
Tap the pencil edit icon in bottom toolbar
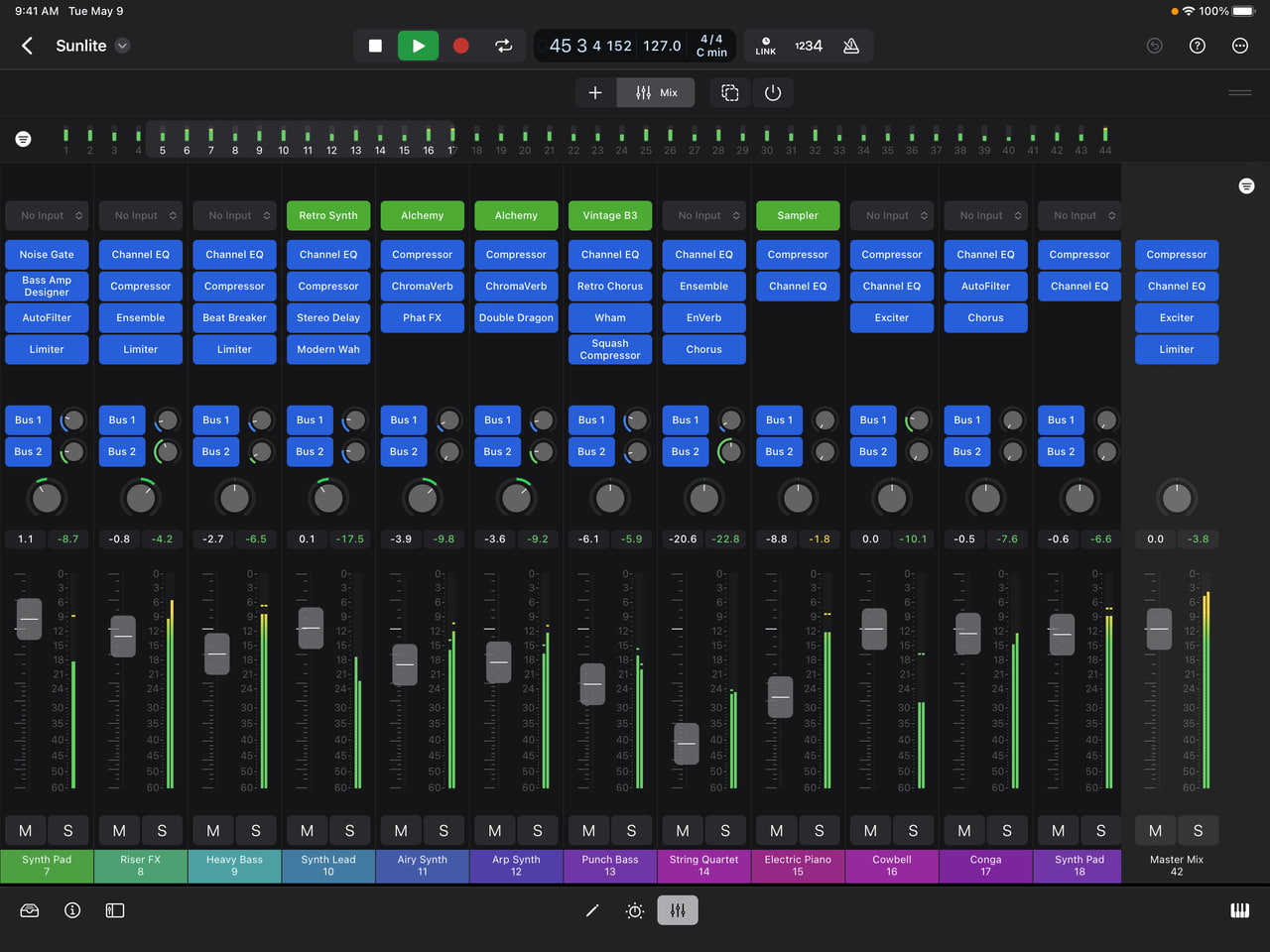(x=592, y=909)
